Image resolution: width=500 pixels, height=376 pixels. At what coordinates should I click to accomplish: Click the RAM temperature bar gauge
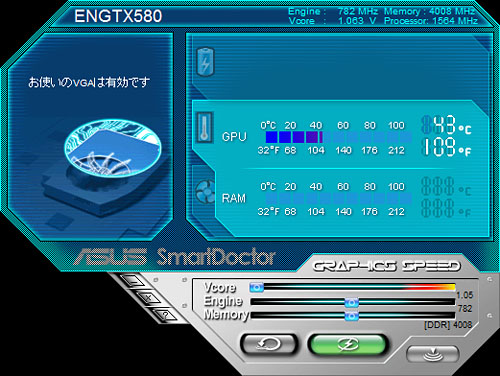click(x=338, y=198)
